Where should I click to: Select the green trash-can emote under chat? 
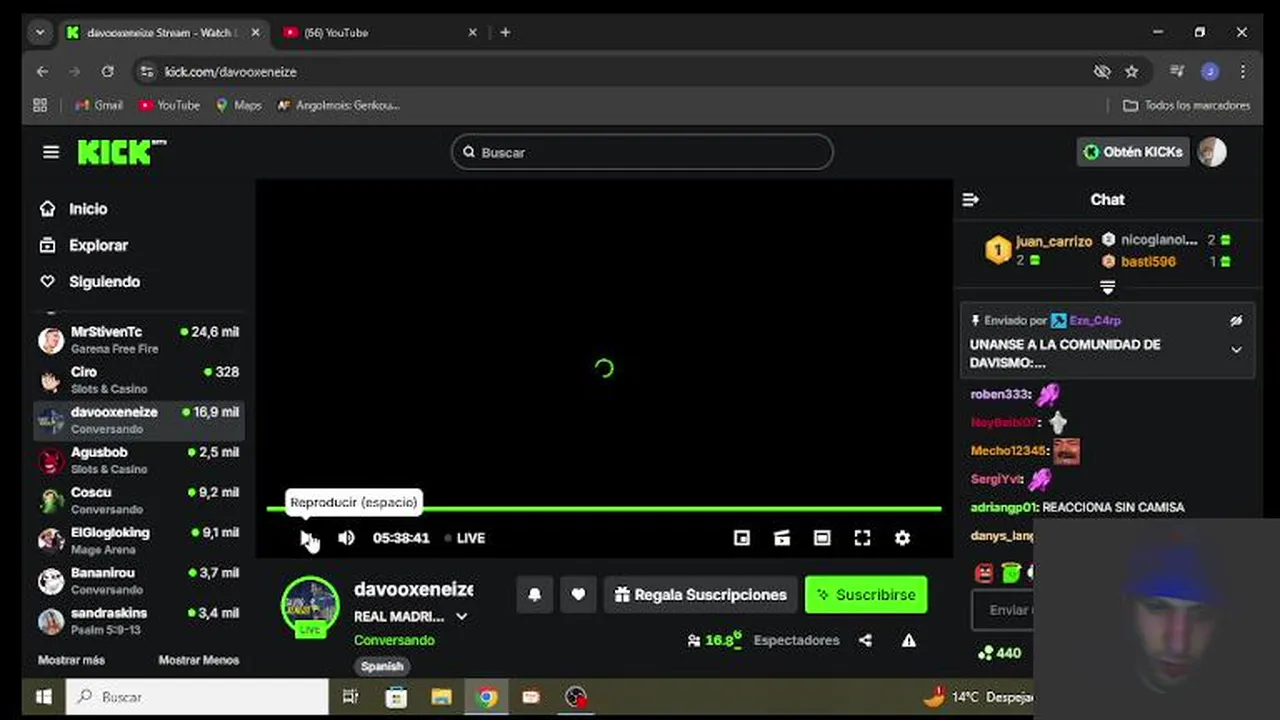click(x=1010, y=573)
